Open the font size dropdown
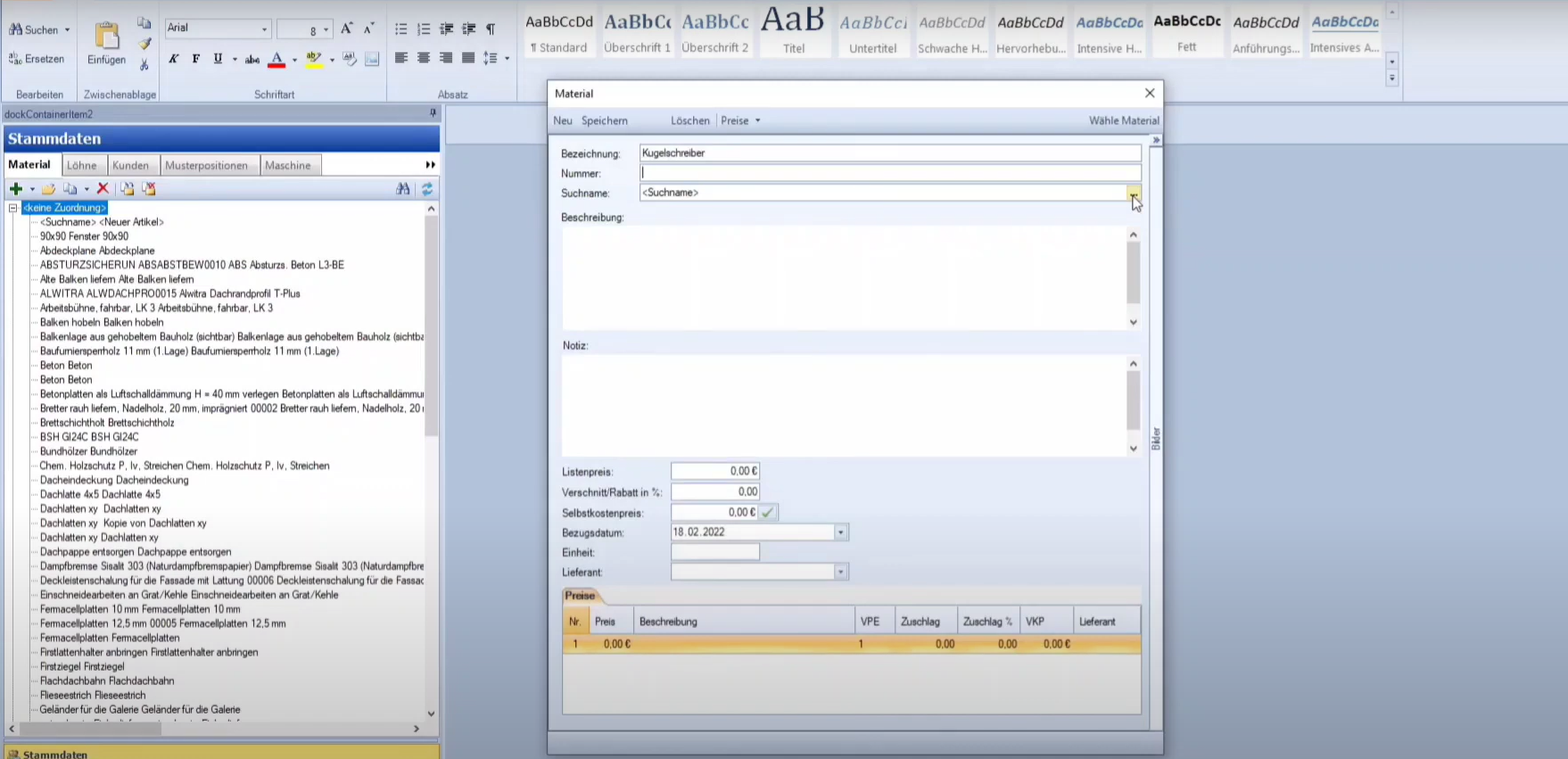The width and height of the screenshot is (1568, 759). (326, 29)
